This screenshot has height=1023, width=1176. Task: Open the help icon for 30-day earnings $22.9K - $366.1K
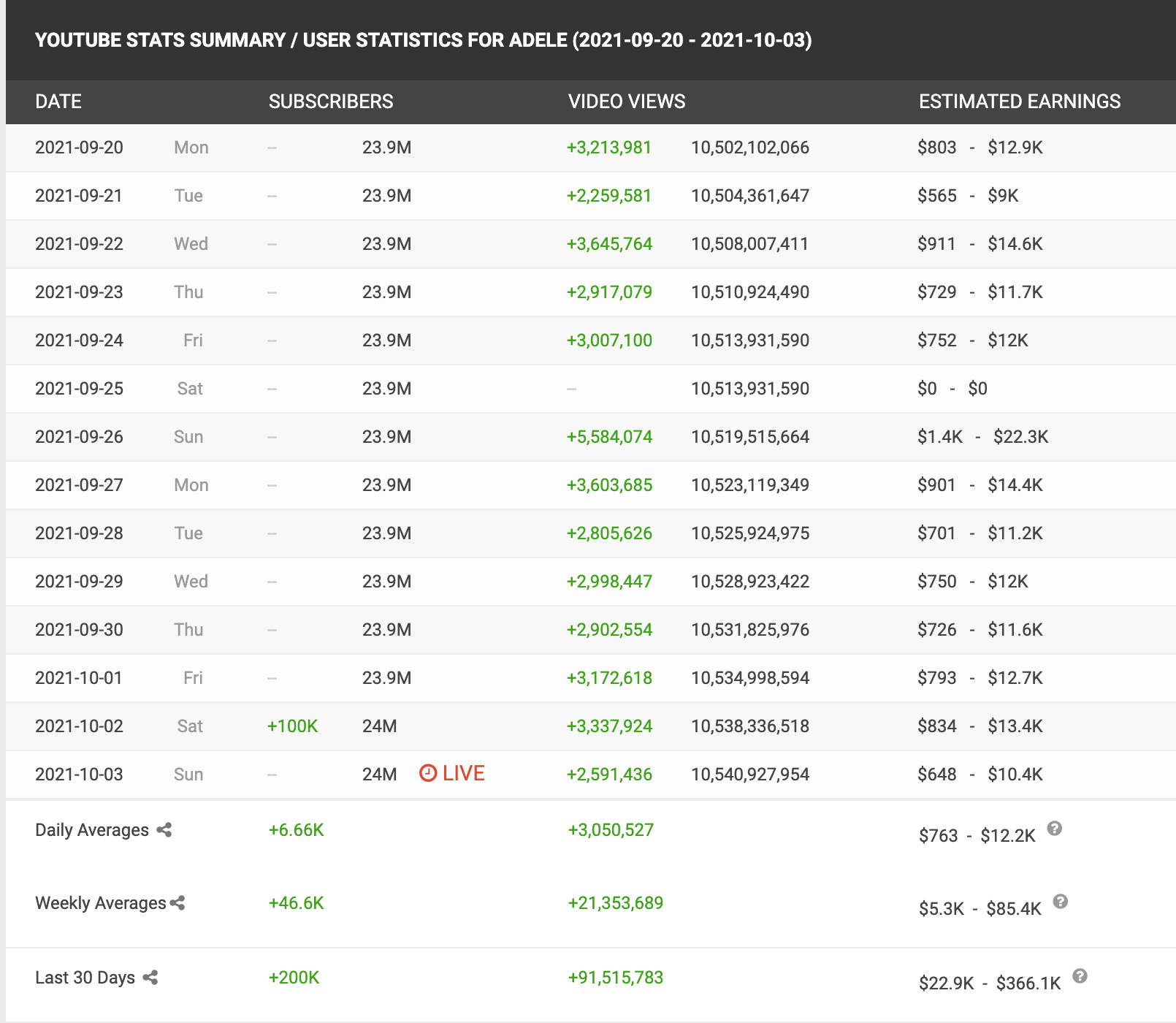[x=1080, y=976]
